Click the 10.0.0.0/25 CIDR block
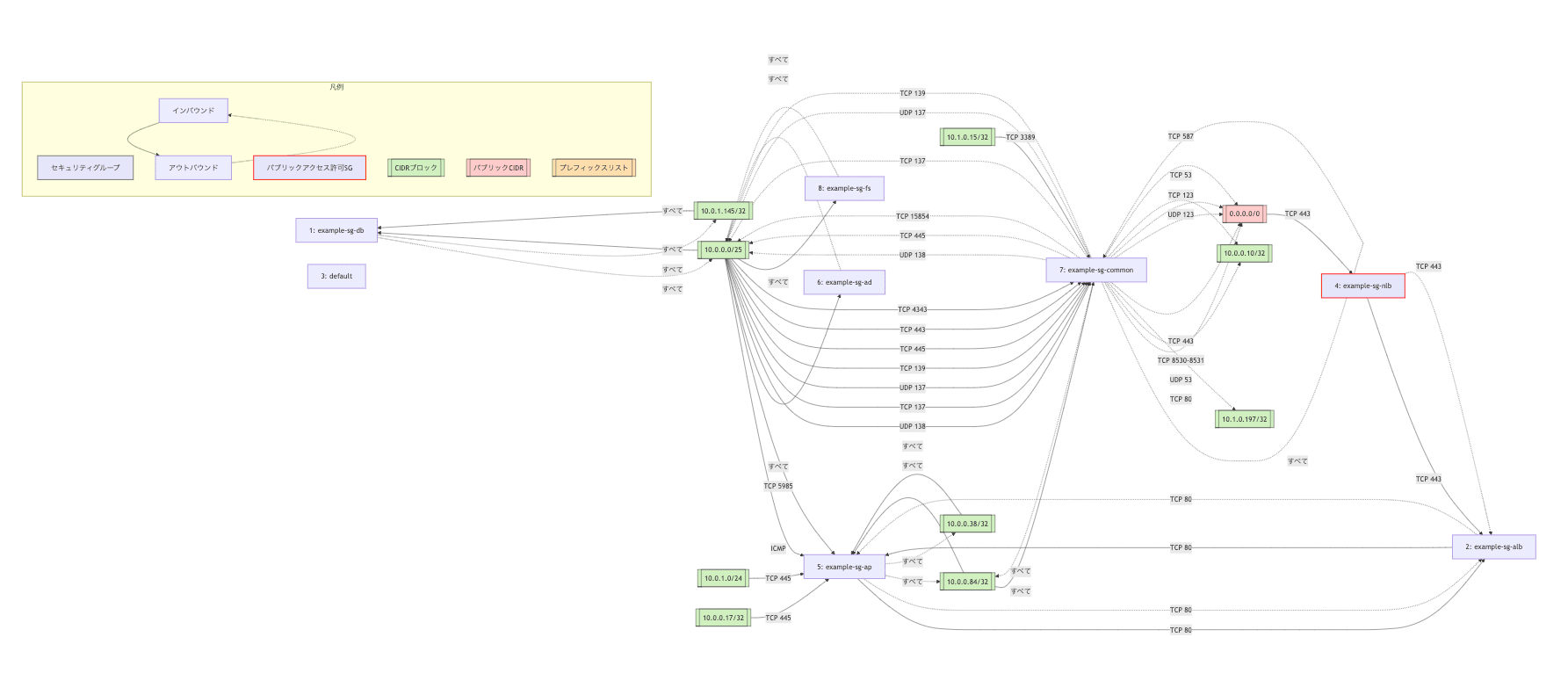 723,250
